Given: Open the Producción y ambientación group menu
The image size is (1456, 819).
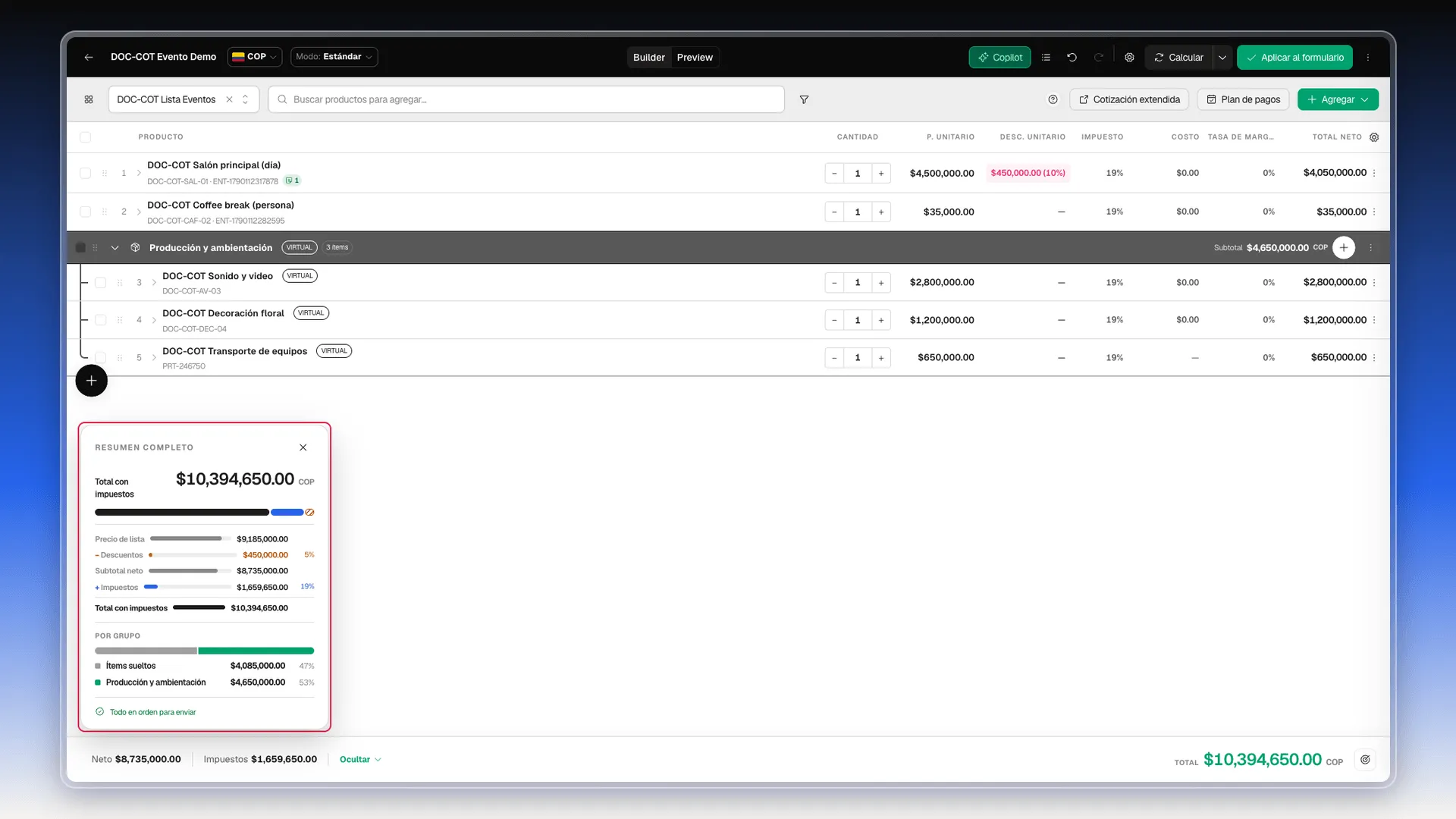Looking at the screenshot, I should [1370, 247].
